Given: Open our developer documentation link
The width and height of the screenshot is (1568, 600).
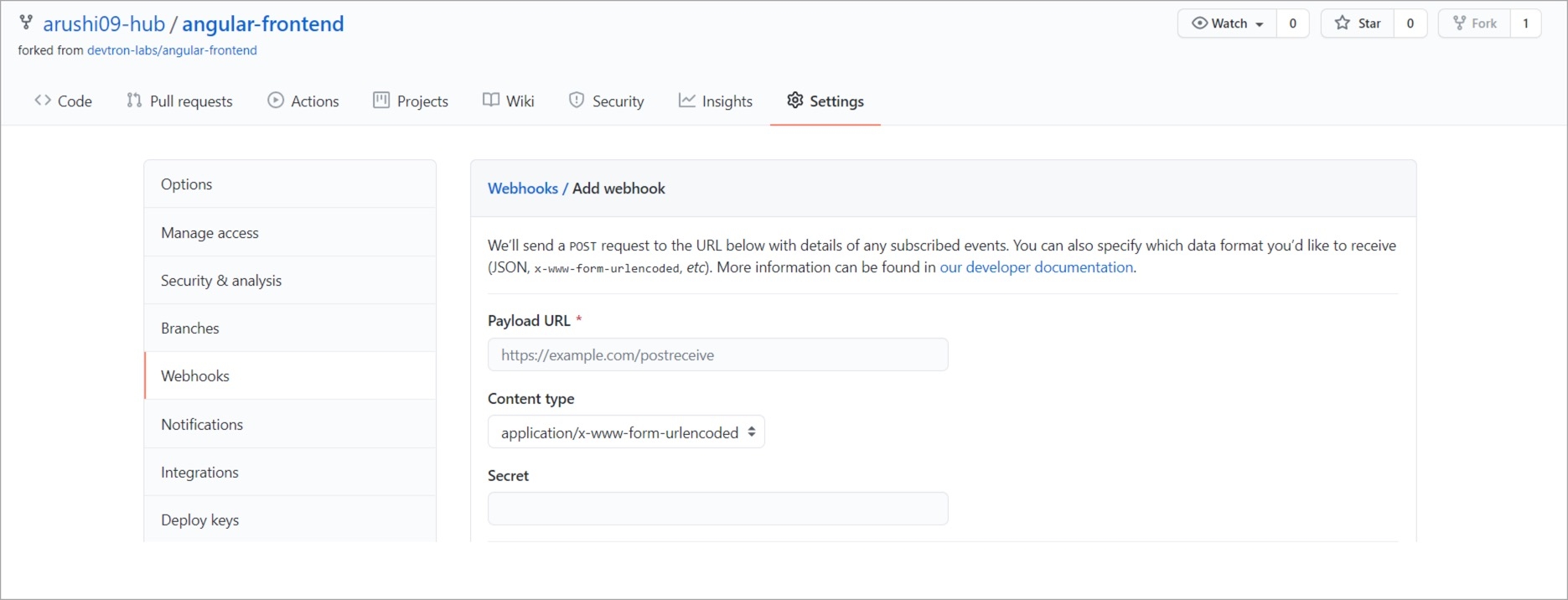Looking at the screenshot, I should coord(1037,267).
